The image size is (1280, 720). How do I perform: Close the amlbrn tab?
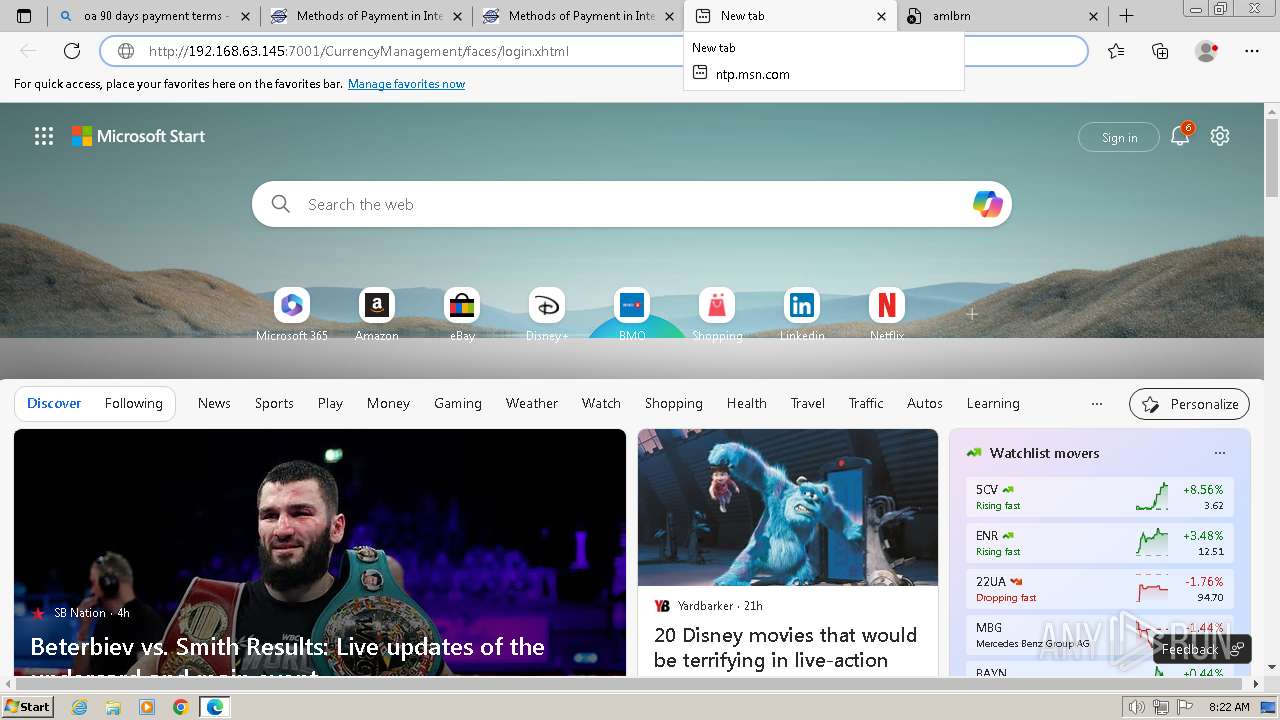coord(1093,16)
